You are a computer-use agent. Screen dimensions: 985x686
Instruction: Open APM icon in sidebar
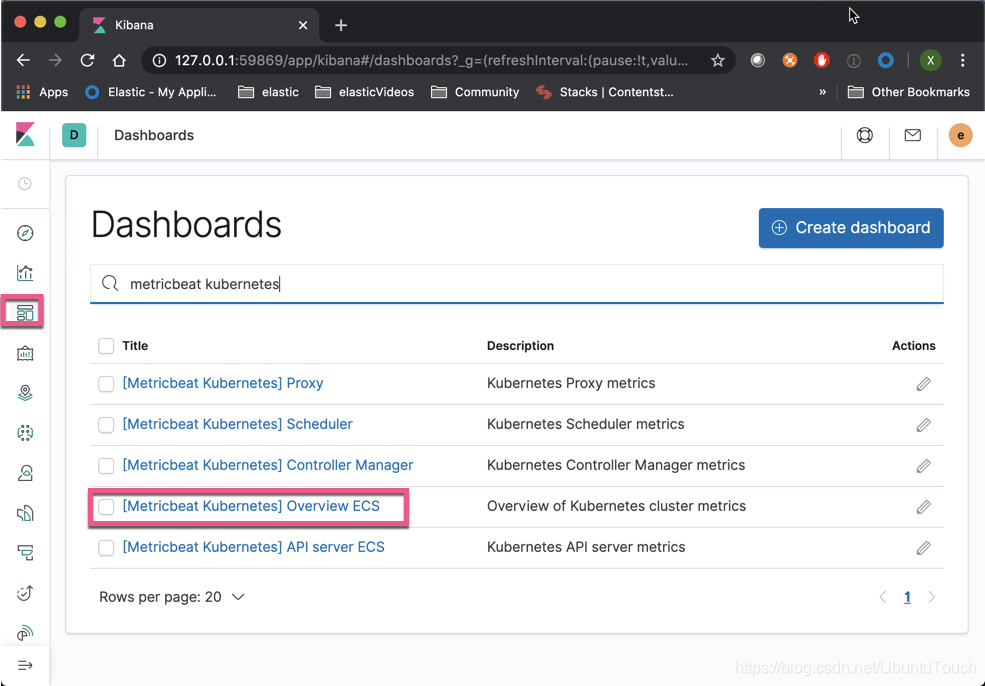click(x=24, y=553)
